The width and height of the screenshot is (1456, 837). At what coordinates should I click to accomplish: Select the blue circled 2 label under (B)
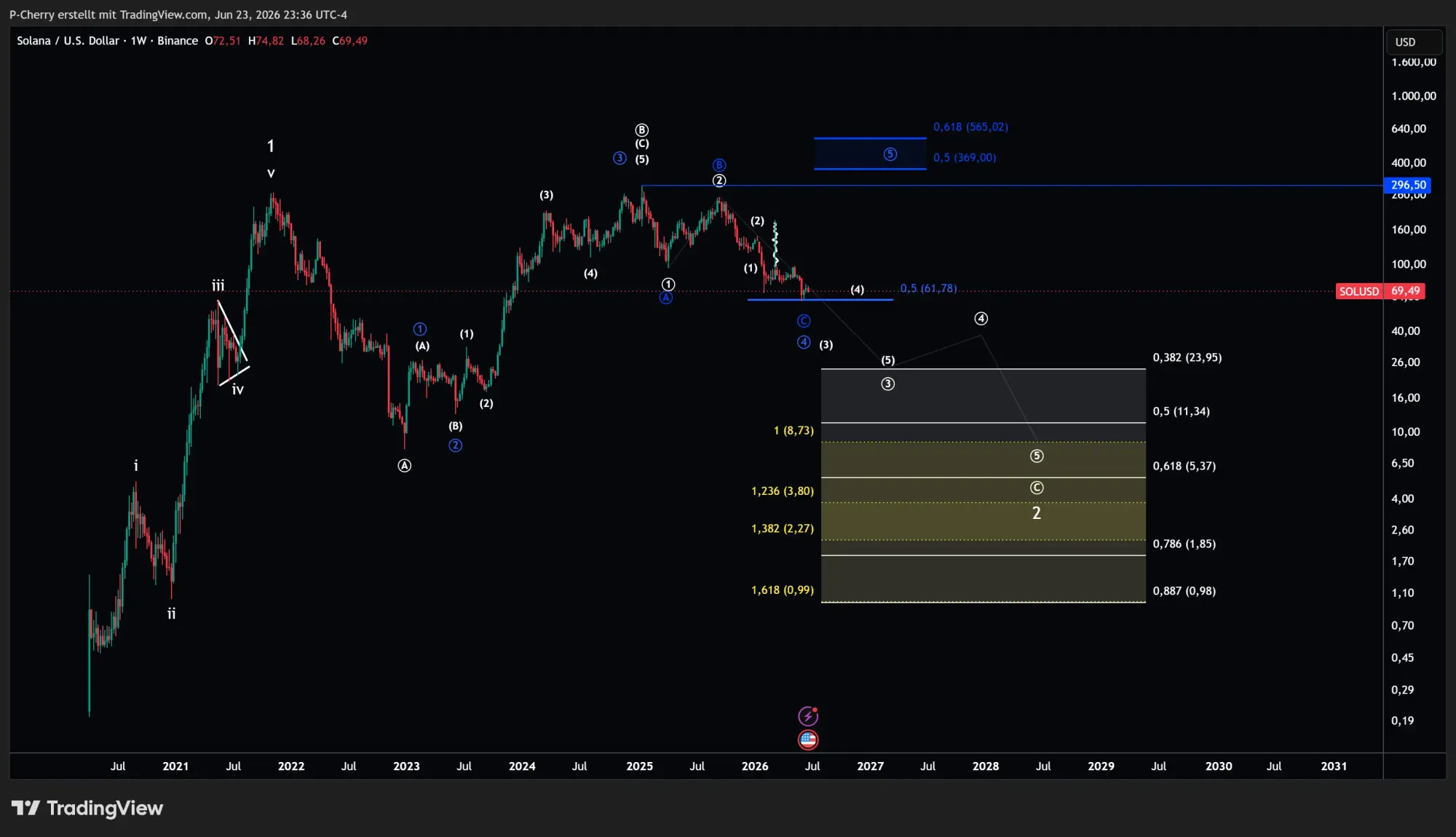coord(456,445)
